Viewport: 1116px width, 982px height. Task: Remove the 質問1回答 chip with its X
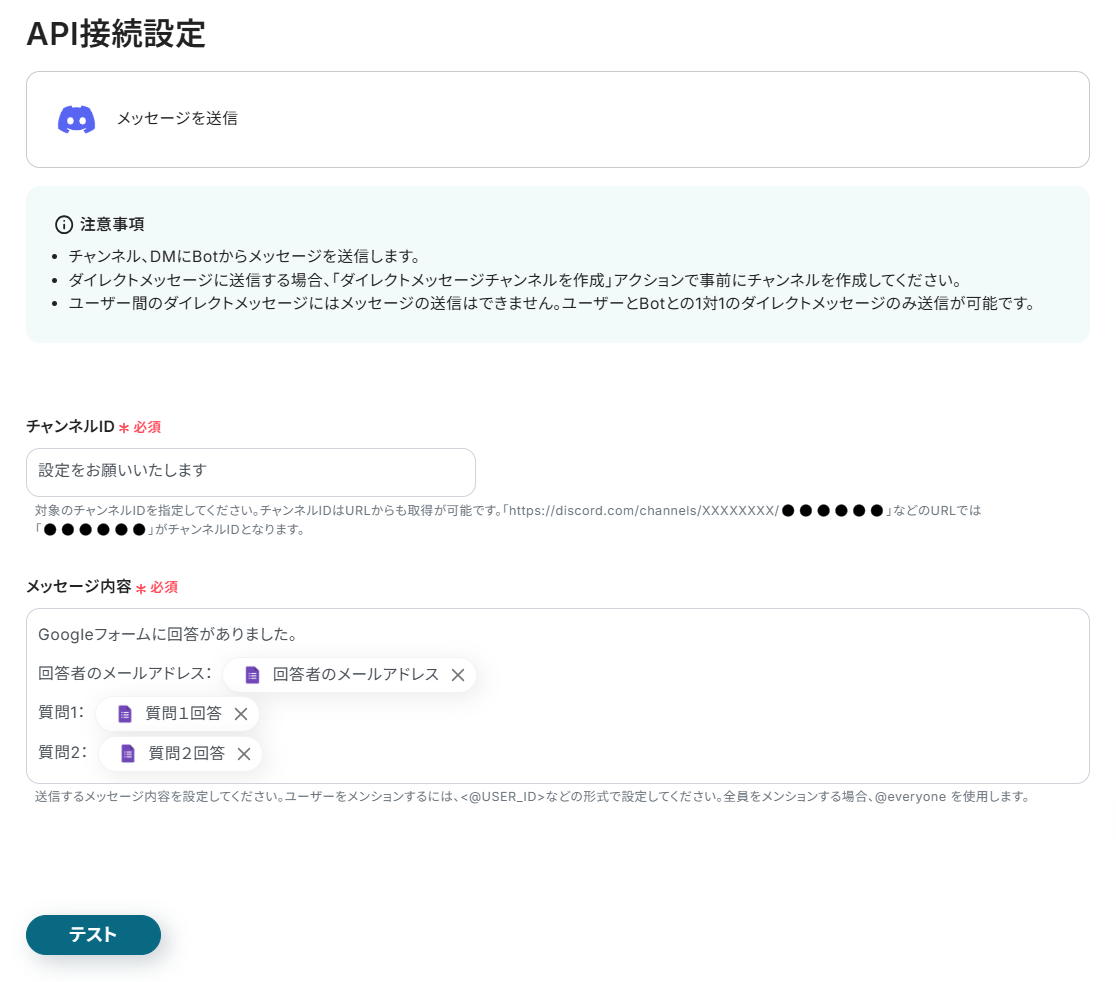pyautogui.click(x=241, y=714)
